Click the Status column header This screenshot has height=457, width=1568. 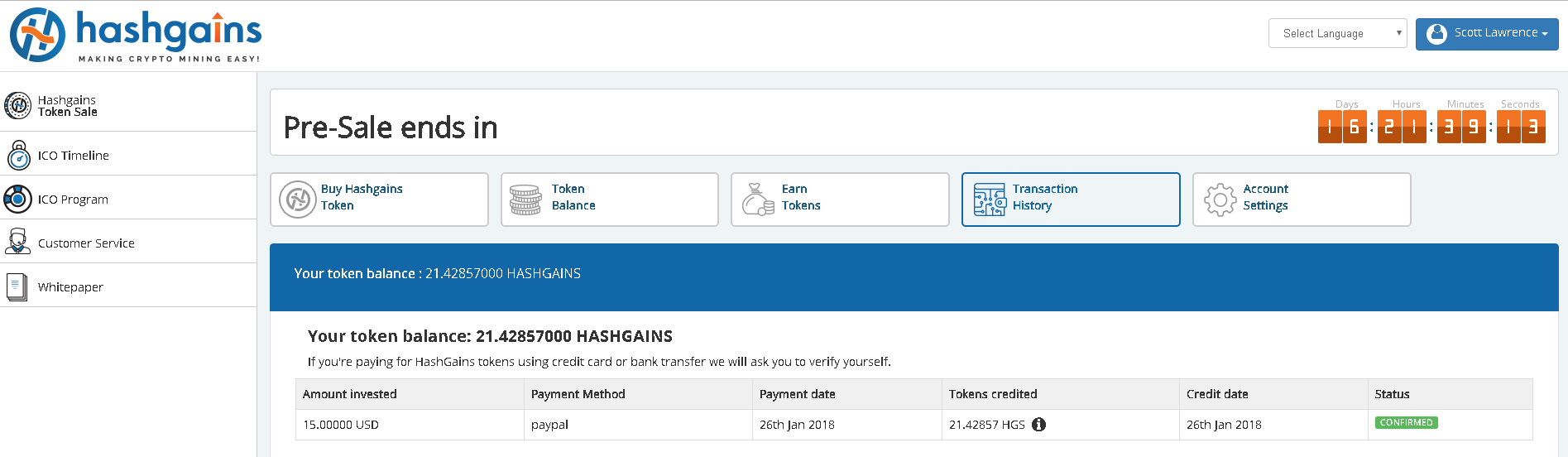click(1451, 394)
